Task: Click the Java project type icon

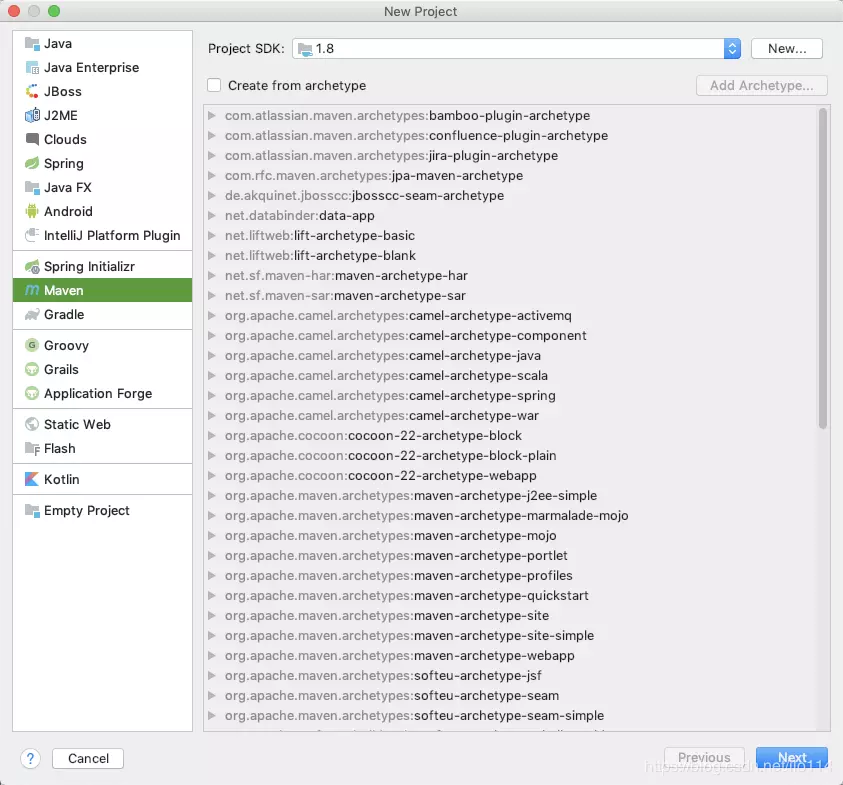Action: (x=32, y=44)
